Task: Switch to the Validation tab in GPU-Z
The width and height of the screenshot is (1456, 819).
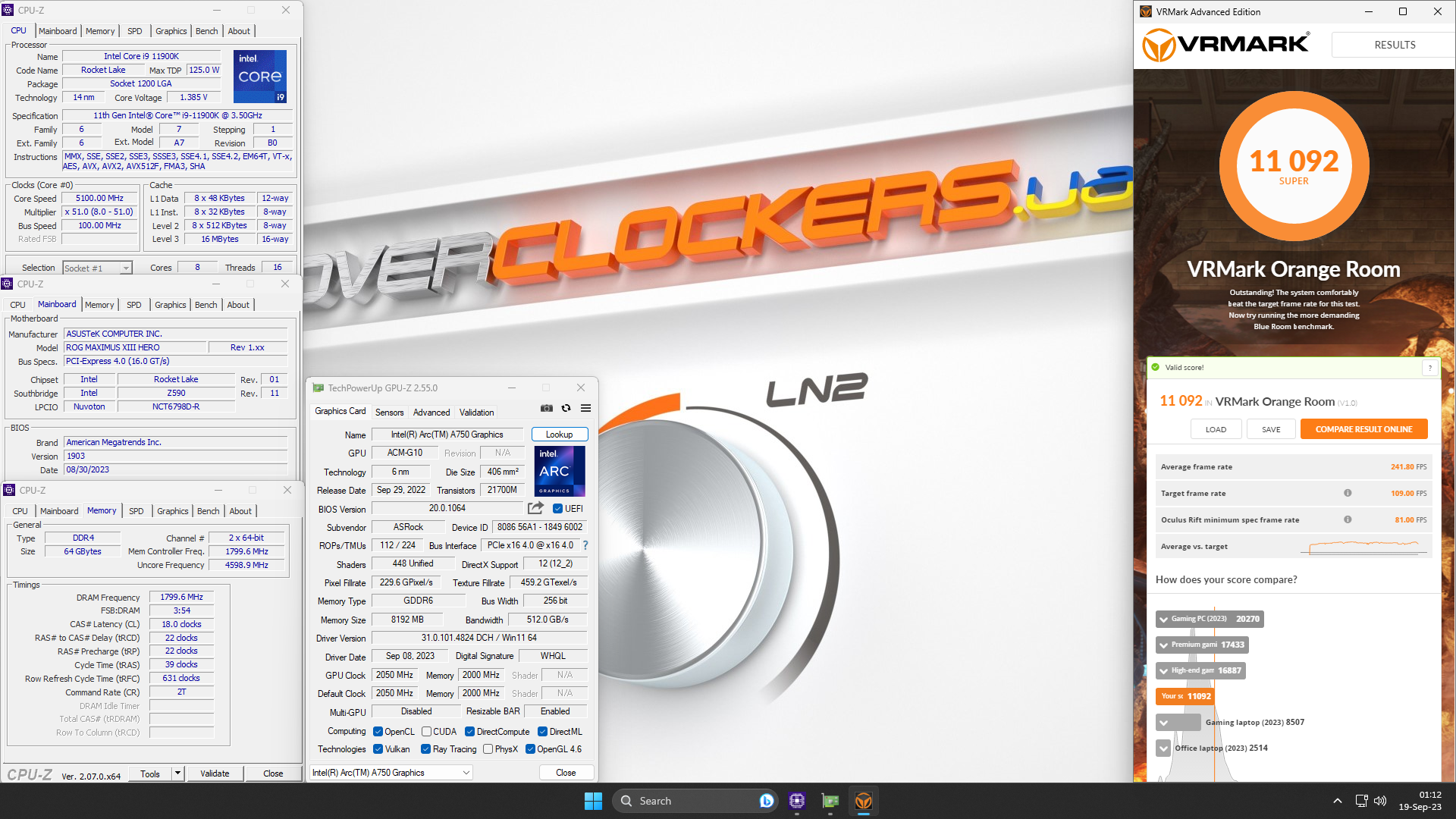Action: tap(476, 413)
